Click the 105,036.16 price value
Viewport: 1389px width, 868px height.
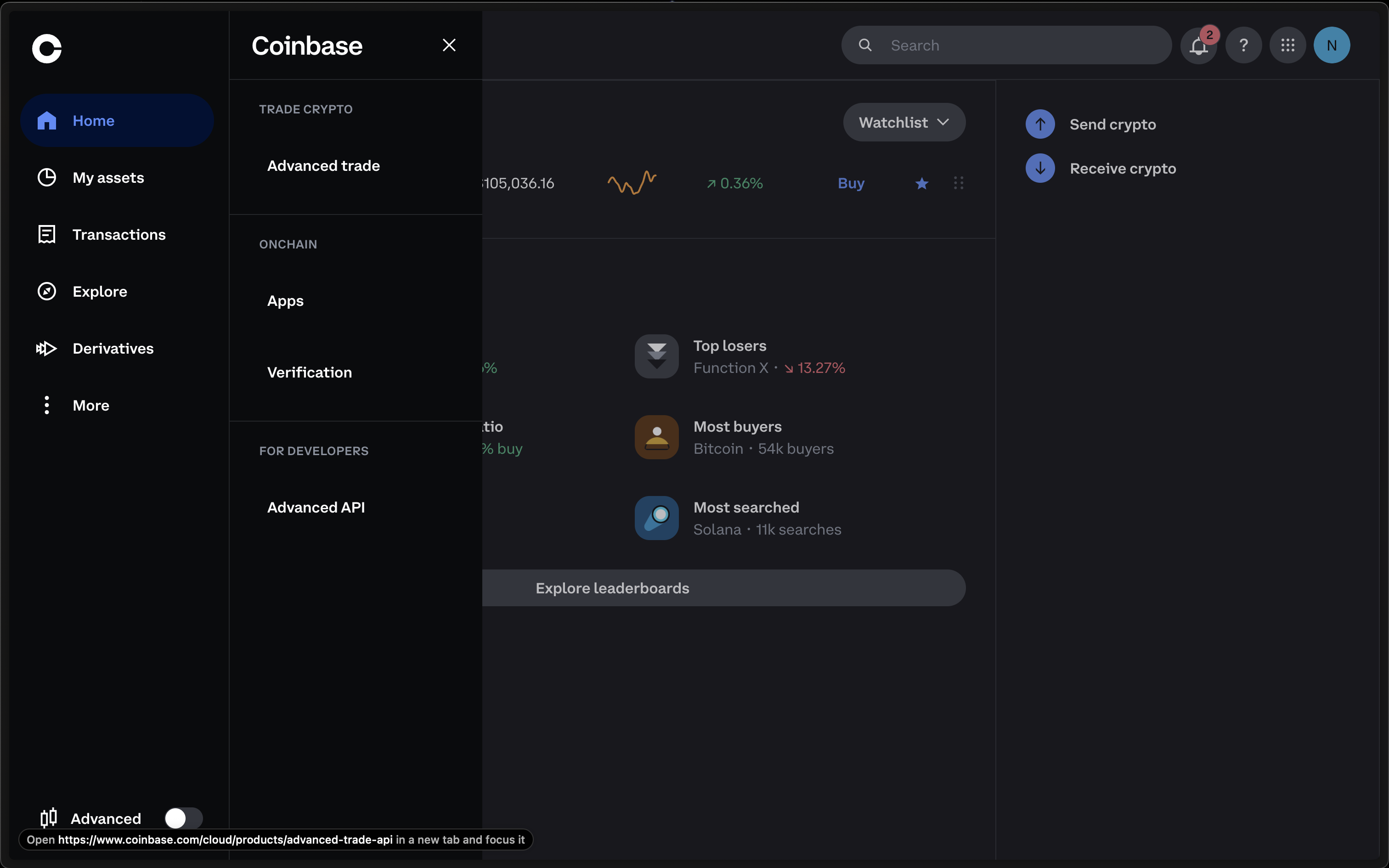pyautogui.click(x=518, y=183)
